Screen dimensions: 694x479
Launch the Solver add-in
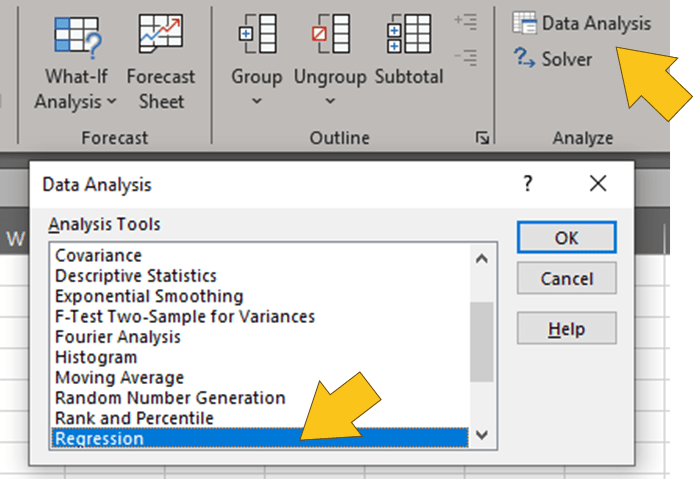tap(552, 59)
